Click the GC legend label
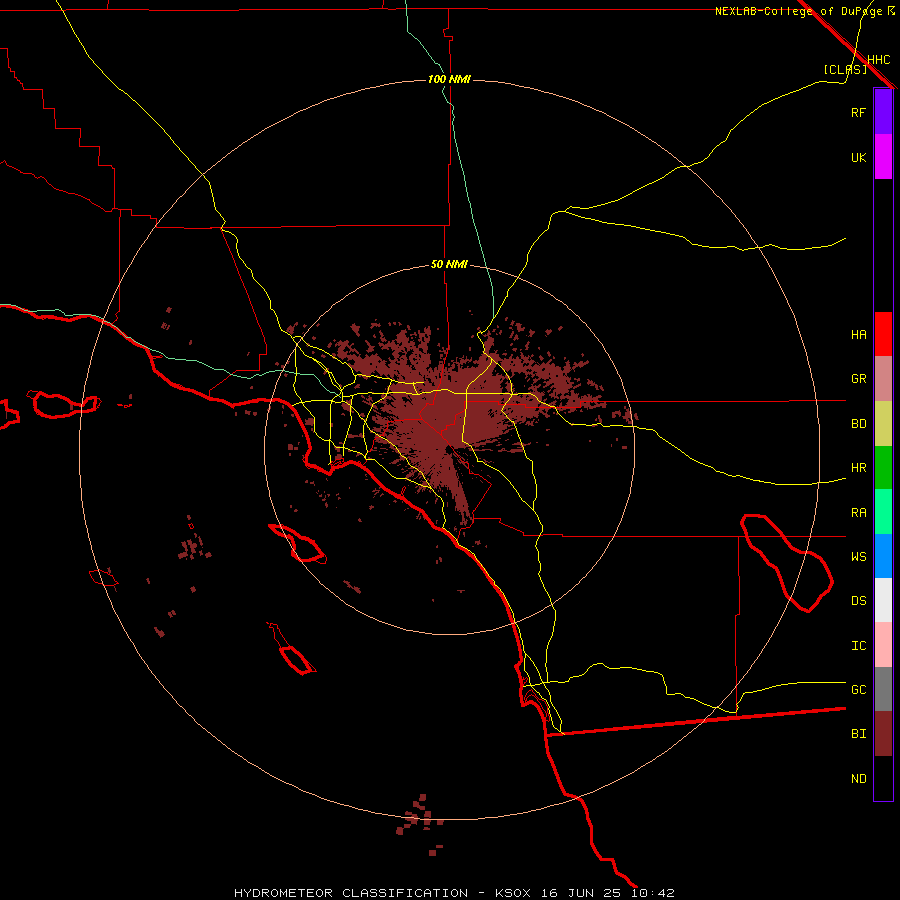900x900 pixels. pos(858,689)
